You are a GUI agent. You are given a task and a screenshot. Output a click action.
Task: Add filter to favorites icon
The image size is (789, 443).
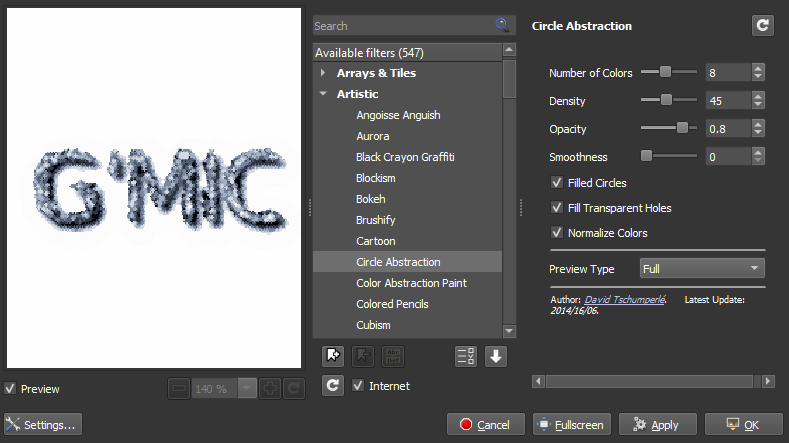click(x=333, y=356)
